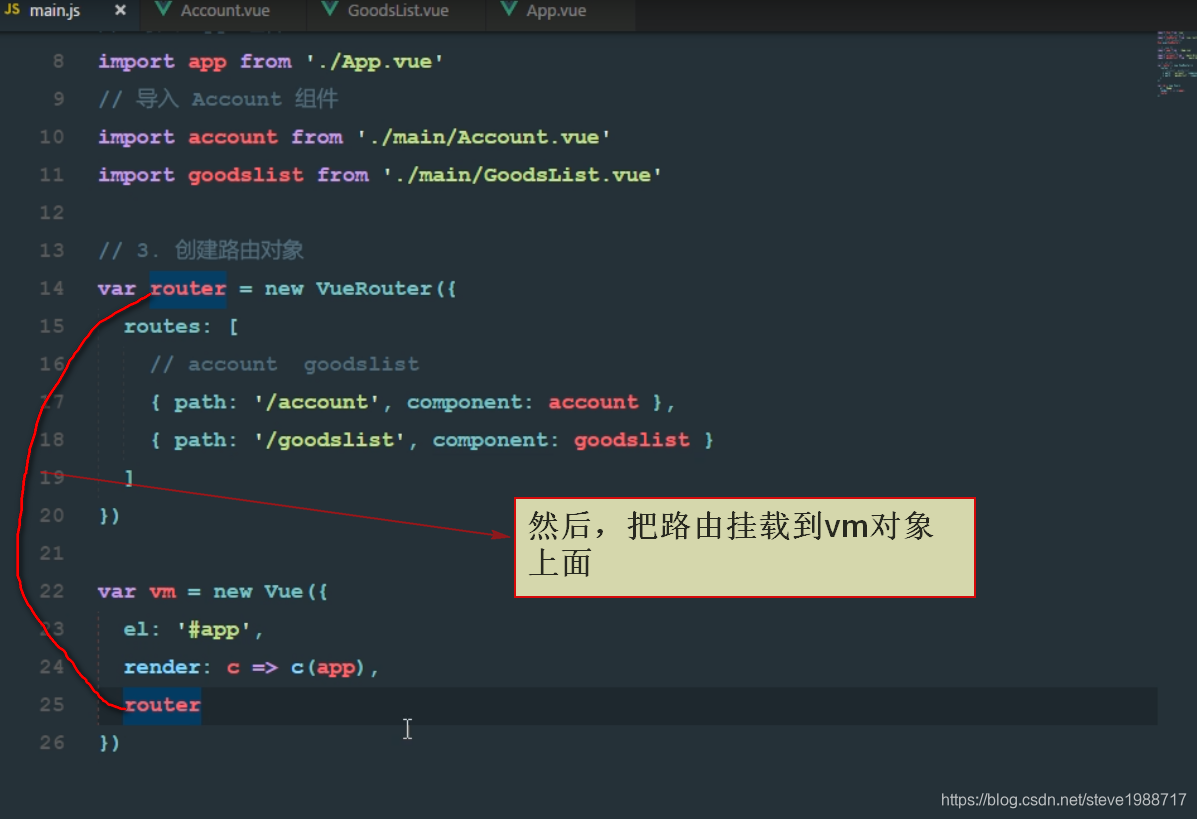Click 'render:' property on line 24
The width and height of the screenshot is (1197, 819).
(167, 667)
